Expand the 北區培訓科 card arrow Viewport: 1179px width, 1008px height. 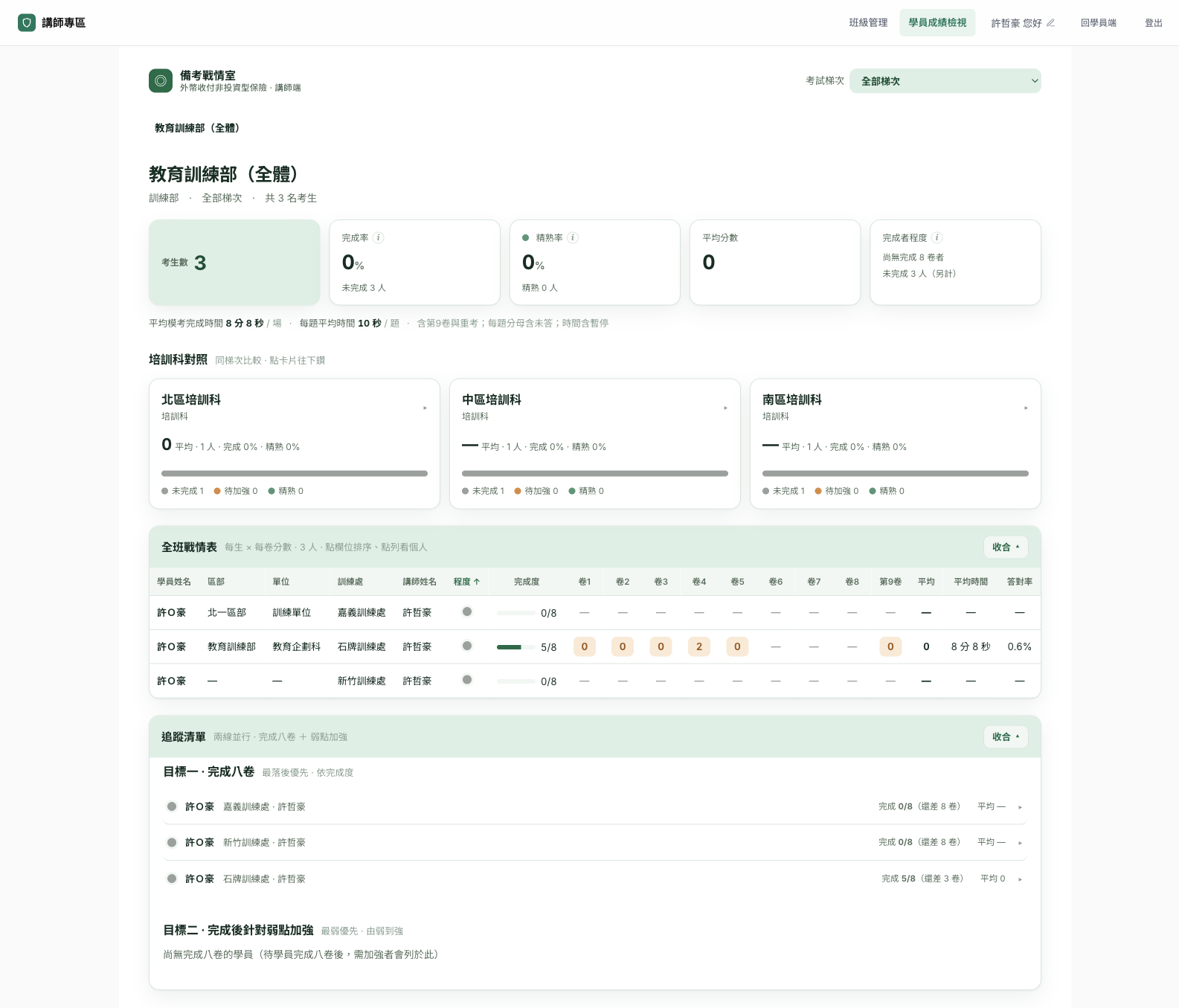pos(425,408)
